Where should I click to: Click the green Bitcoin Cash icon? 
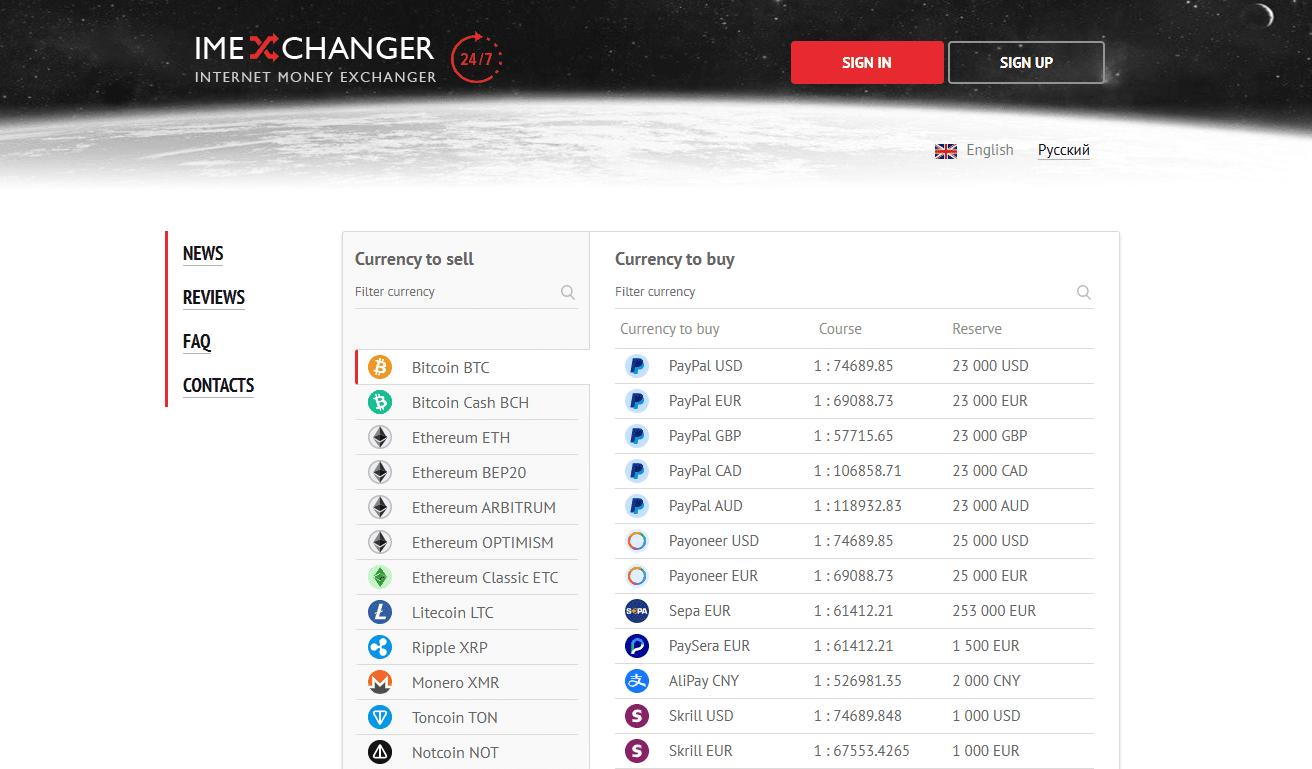point(380,402)
